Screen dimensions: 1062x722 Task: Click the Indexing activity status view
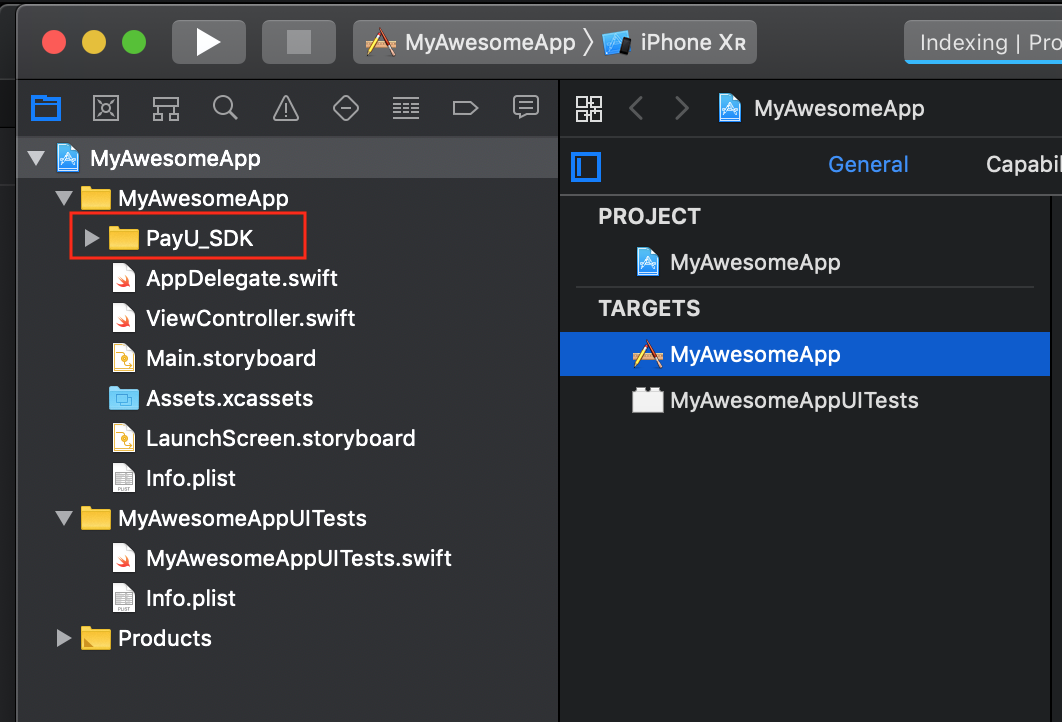(983, 43)
